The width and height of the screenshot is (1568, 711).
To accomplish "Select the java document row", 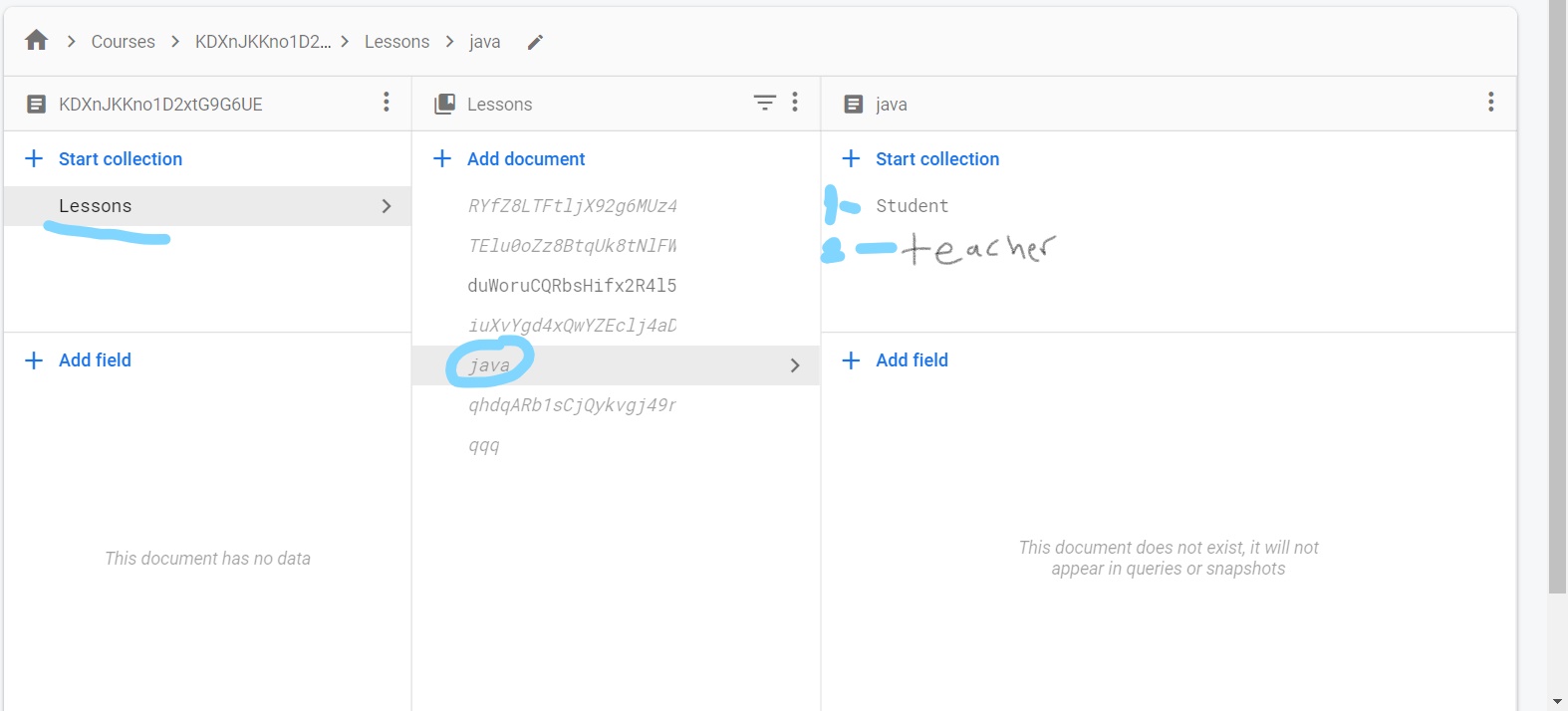I will click(x=616, y=365).
